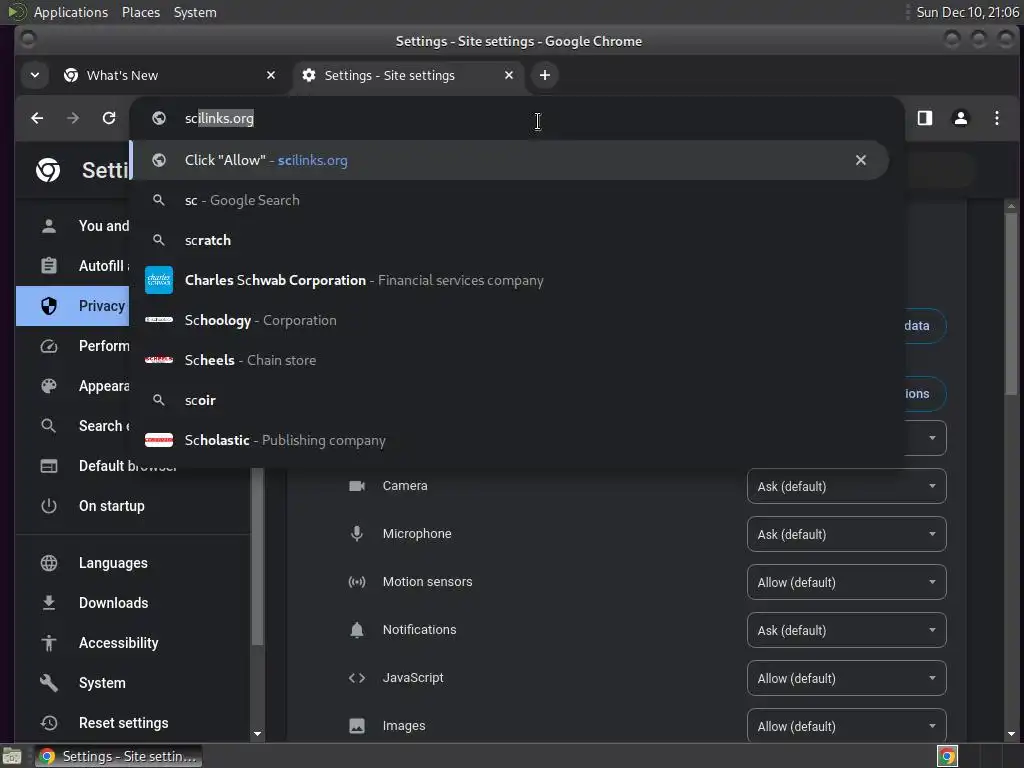This screenshot has height=768, width=1024.
Task: Open the Images Allow (default) dropdown
Action: 846,725
